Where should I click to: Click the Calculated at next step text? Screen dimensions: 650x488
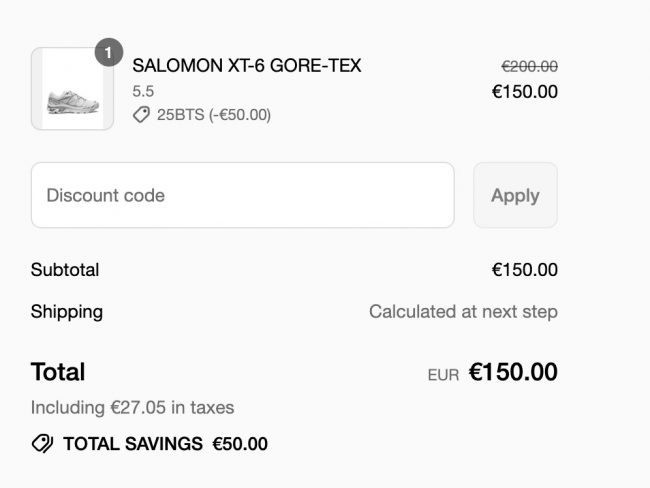click(x=463, y=312)
